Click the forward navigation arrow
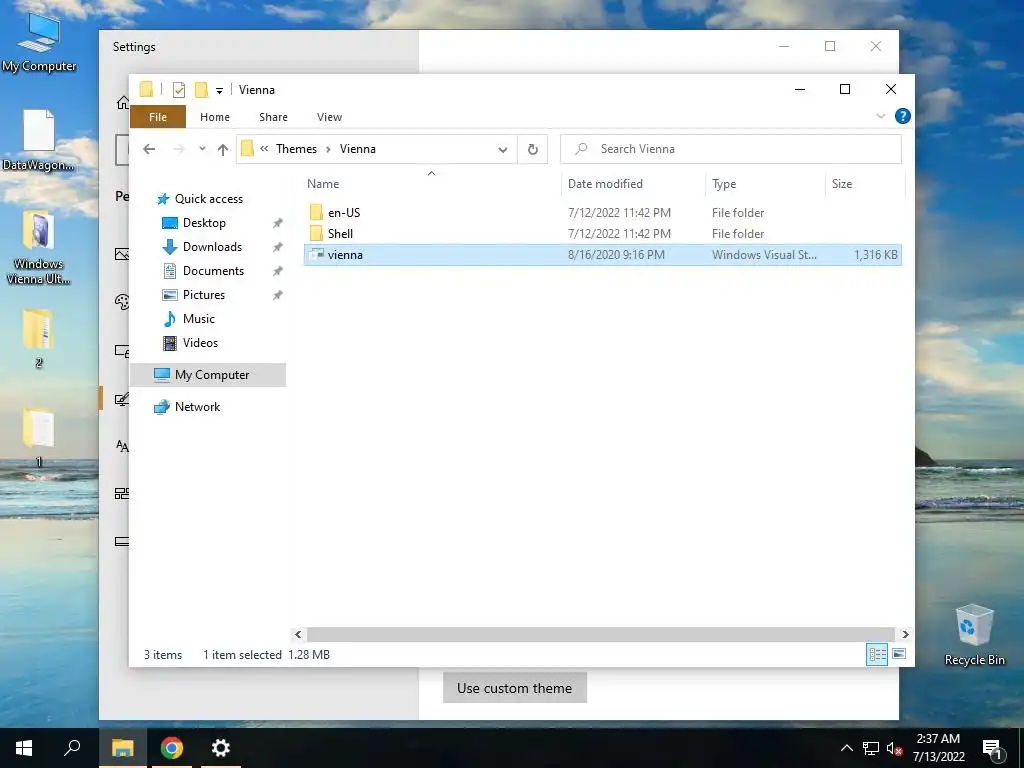Screen dimensions: 1024x768 pyautogui.click(x=179, y=149)
